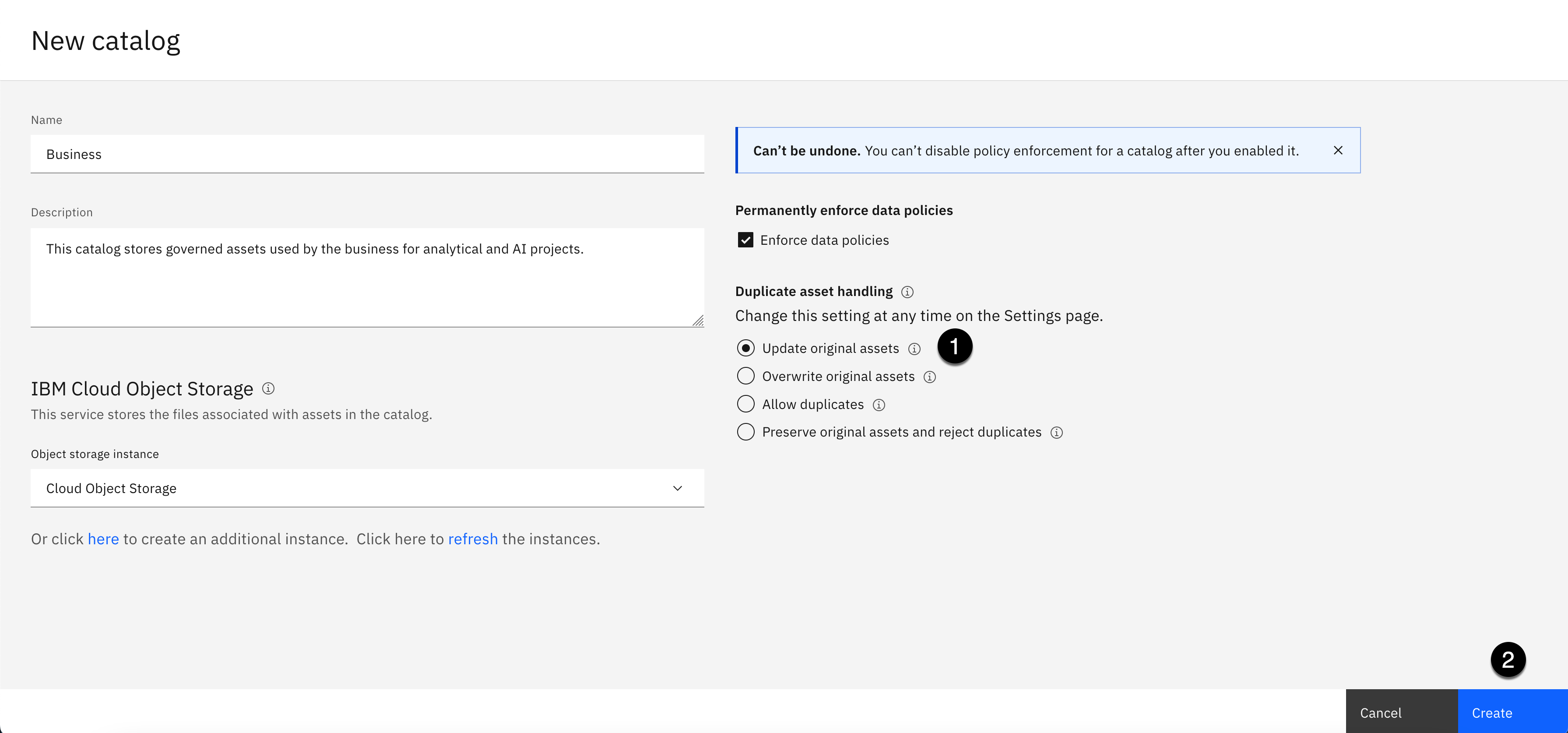Choose Allow duplicates radio option
This screenshot has height=733, width=1568.
pos(745,404)
